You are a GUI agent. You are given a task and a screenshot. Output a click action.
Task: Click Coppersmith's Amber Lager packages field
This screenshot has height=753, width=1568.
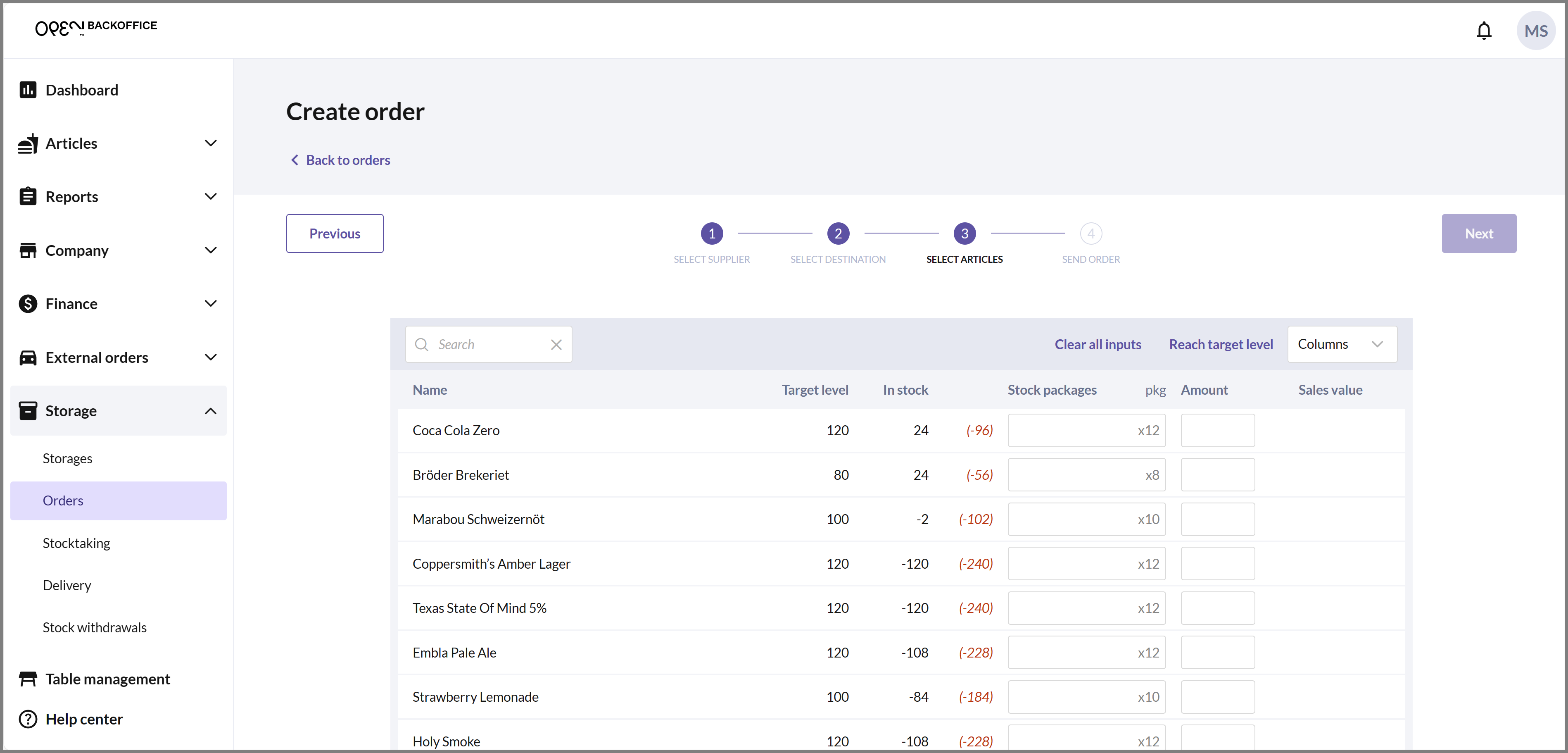tap(1086, 564)
